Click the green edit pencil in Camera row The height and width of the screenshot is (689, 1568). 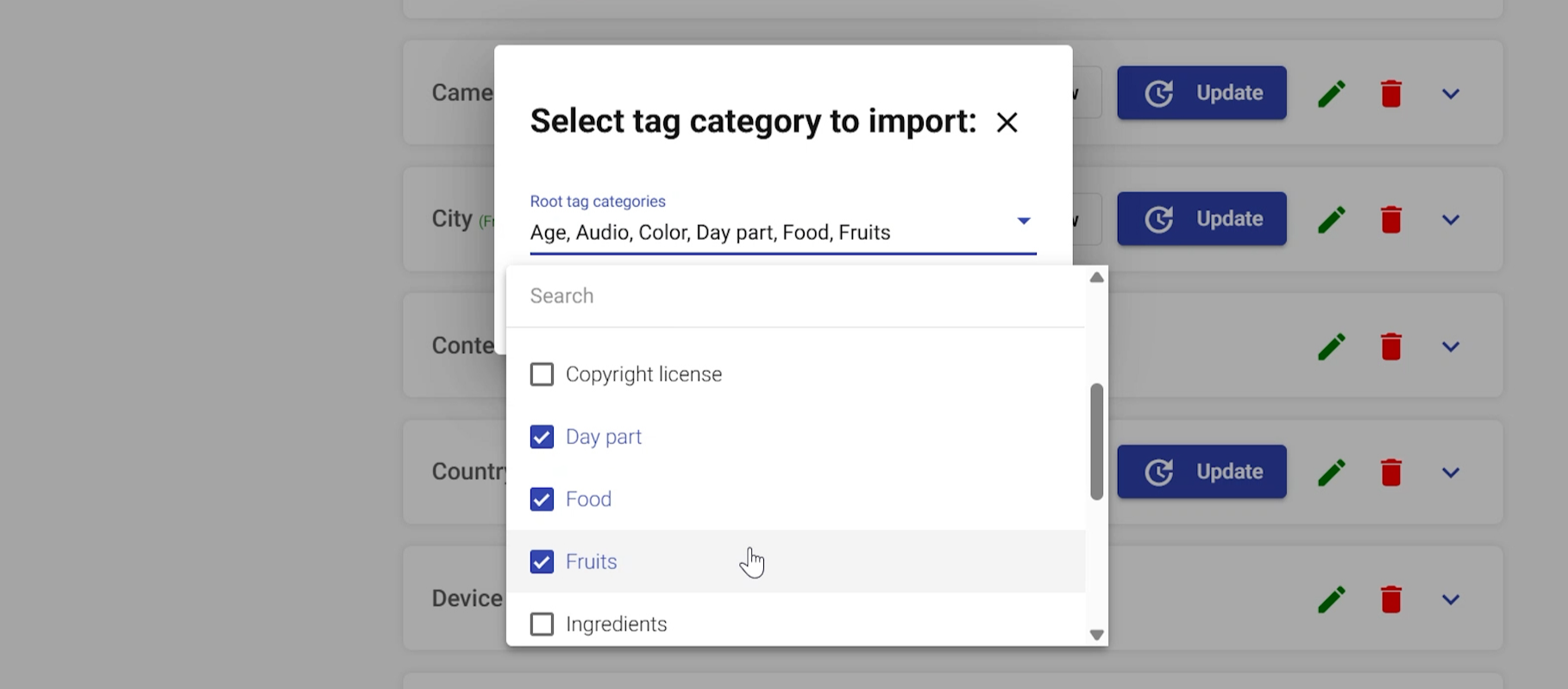pos(1332,93)
